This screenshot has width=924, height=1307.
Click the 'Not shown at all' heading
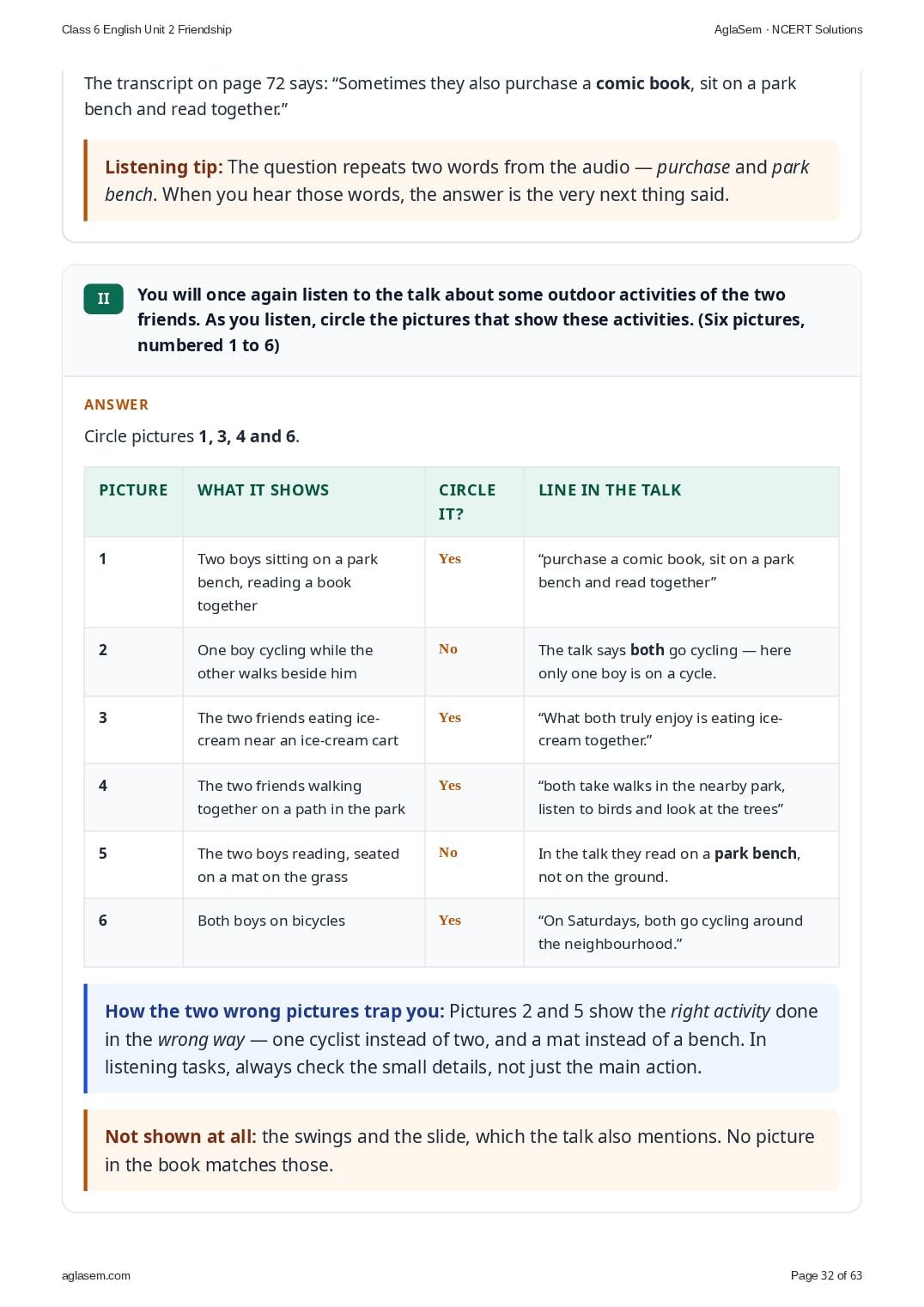pyautogui.click(x=180, y=1136)
